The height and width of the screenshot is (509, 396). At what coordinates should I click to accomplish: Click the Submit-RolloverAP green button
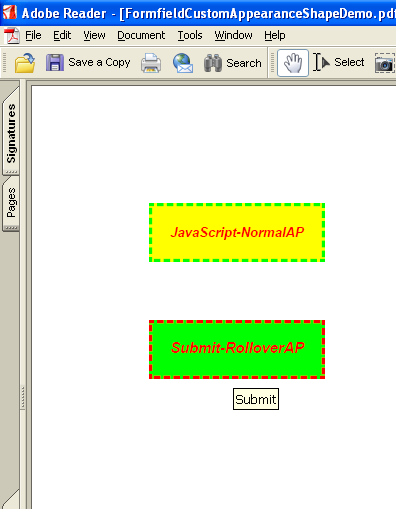[237, 349]
